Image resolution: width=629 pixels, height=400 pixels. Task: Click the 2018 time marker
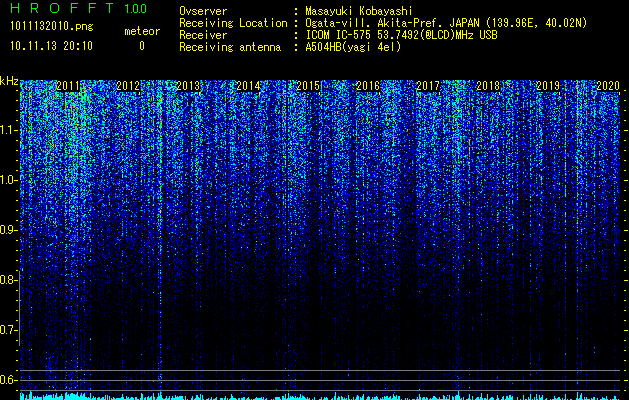click(488, 85)
